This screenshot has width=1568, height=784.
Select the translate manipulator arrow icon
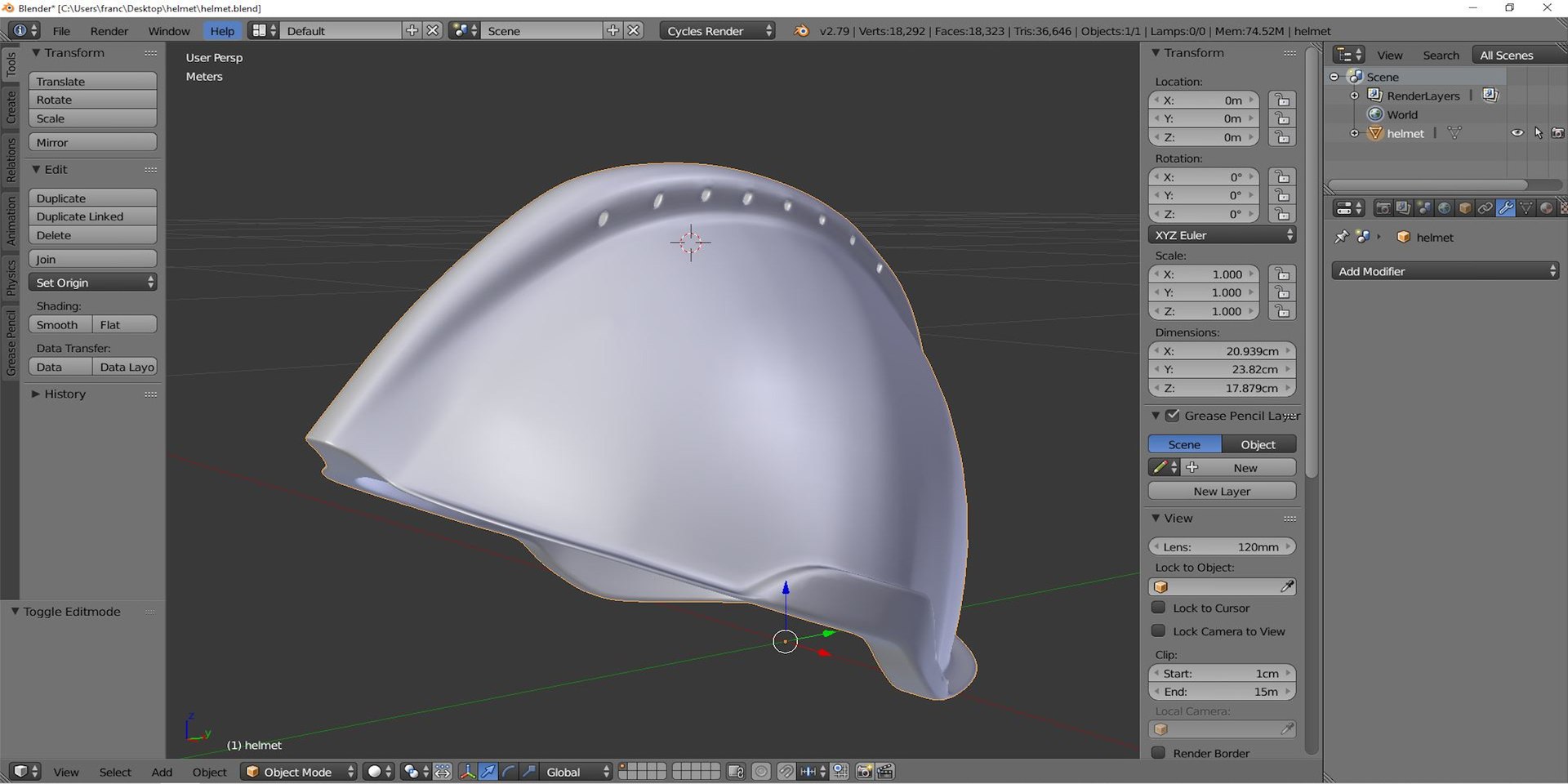click(x=488, y=772)
